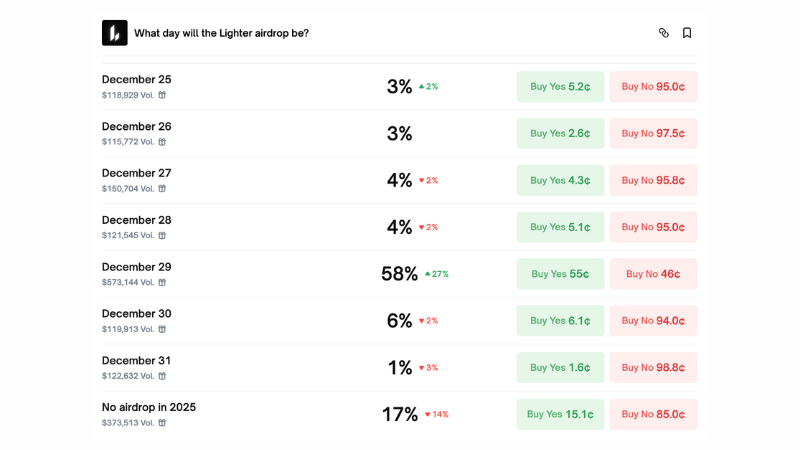Open the market title "What day will the Lighter airdrop be?"
The width and height of the screenshot is (800, 450).
coord(221,33)
